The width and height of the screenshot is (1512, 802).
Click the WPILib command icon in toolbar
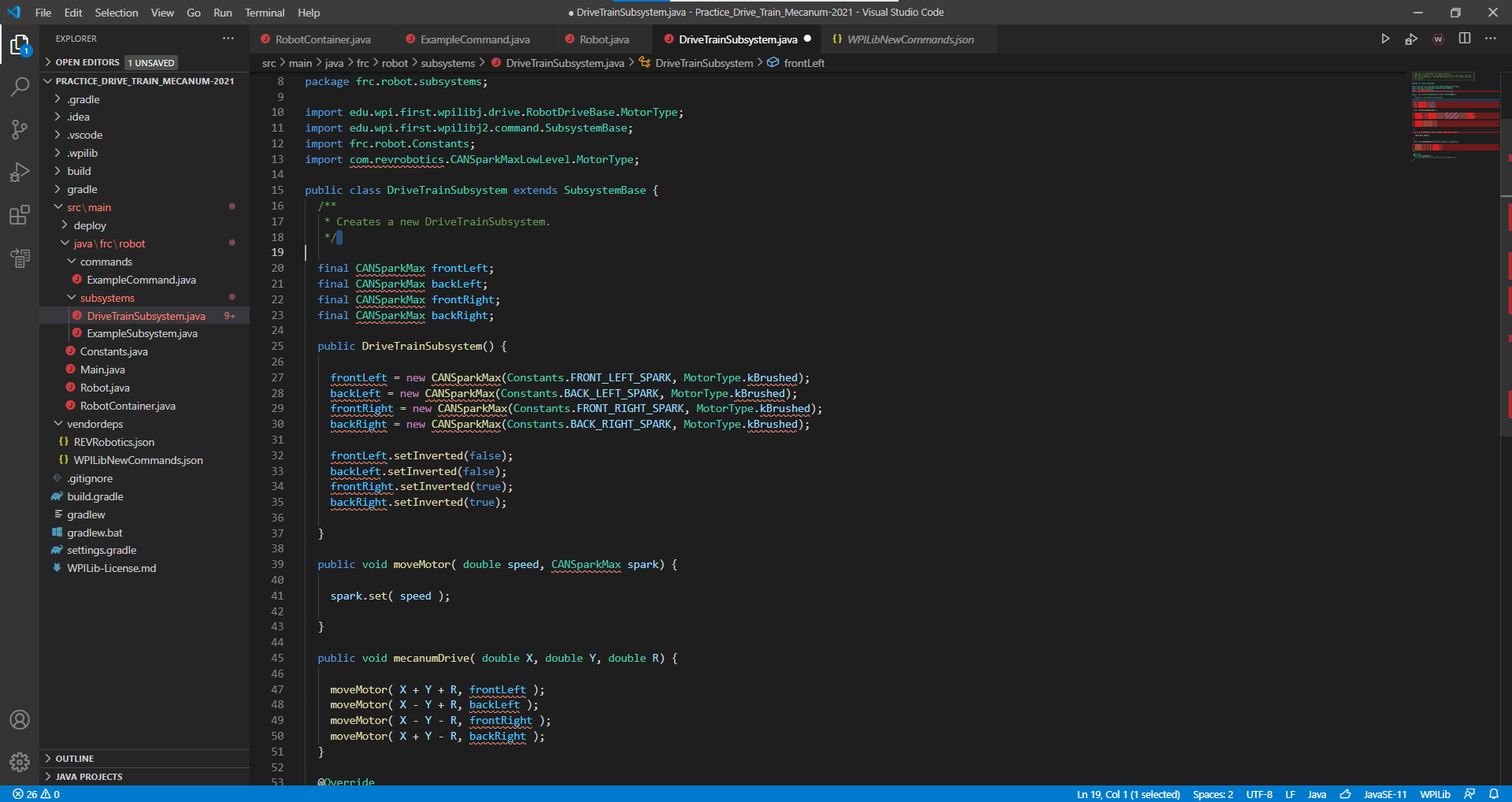click(x=1438, y=39)
